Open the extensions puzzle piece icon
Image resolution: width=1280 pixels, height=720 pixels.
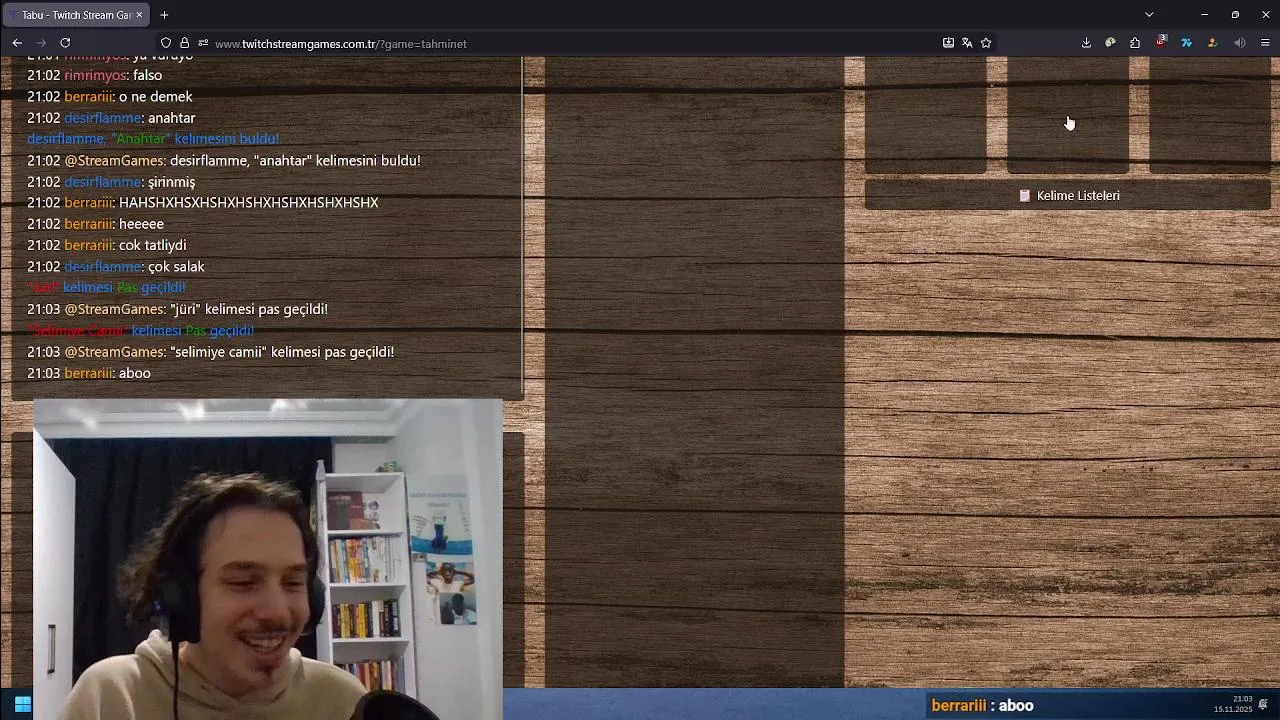pyautogui.click(x=1135, y=43)
